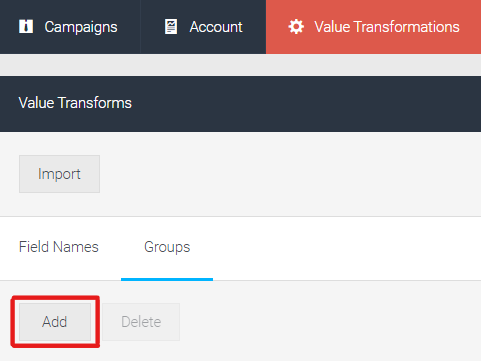Click the Campaigns info icon

[26, 27]
